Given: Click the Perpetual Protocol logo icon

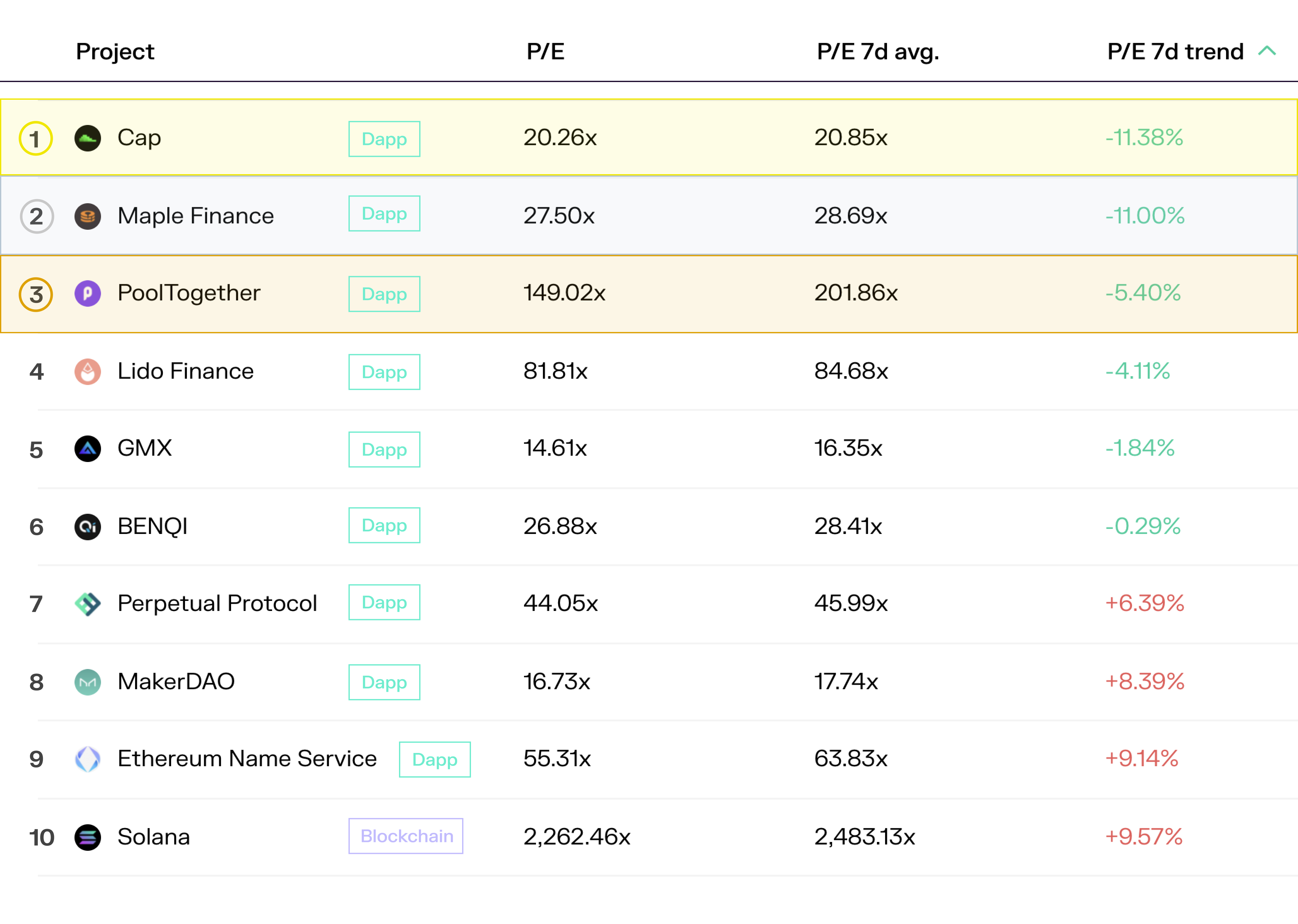Looking at the screenshot, I should [x=88, y=604].
